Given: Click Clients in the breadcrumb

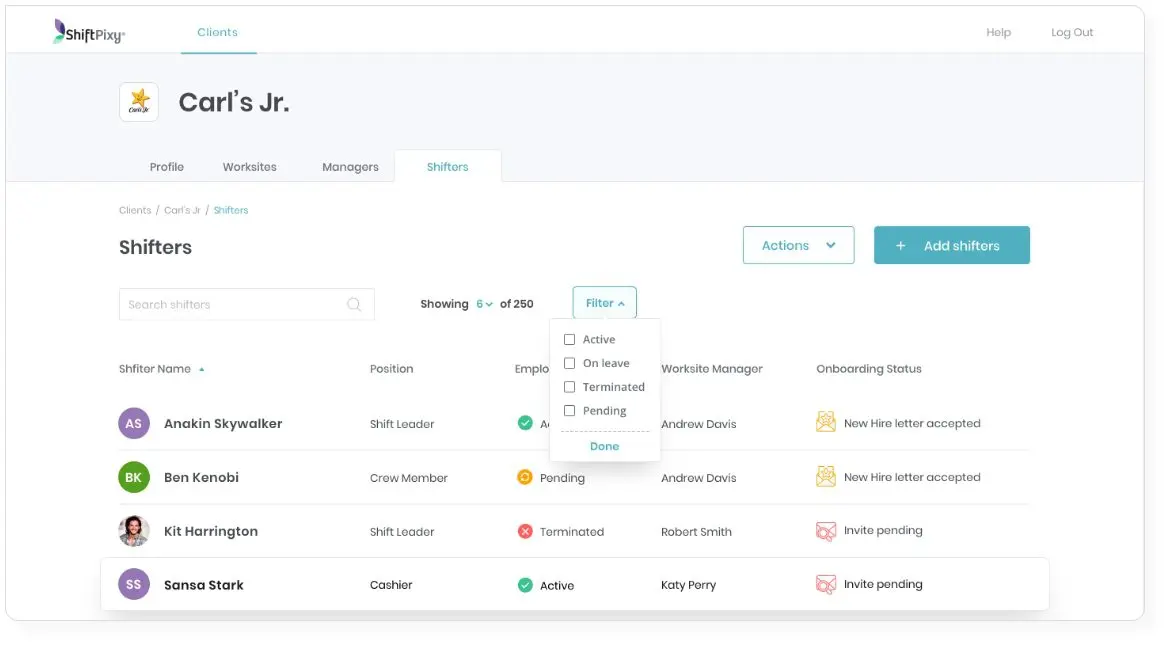Looking at the screenshot, I should tap(135, 210).
